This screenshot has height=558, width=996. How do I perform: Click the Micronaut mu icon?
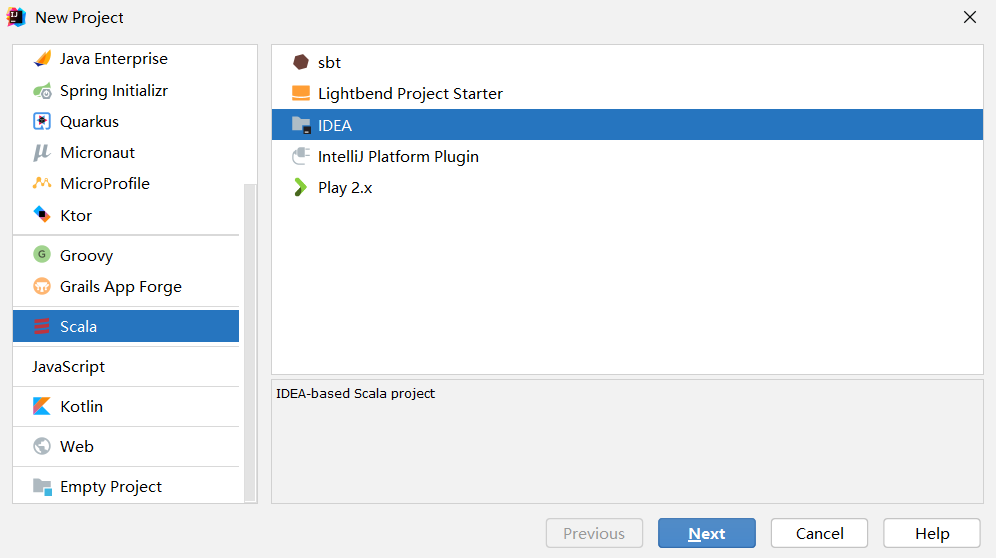(x=42, y=153)
